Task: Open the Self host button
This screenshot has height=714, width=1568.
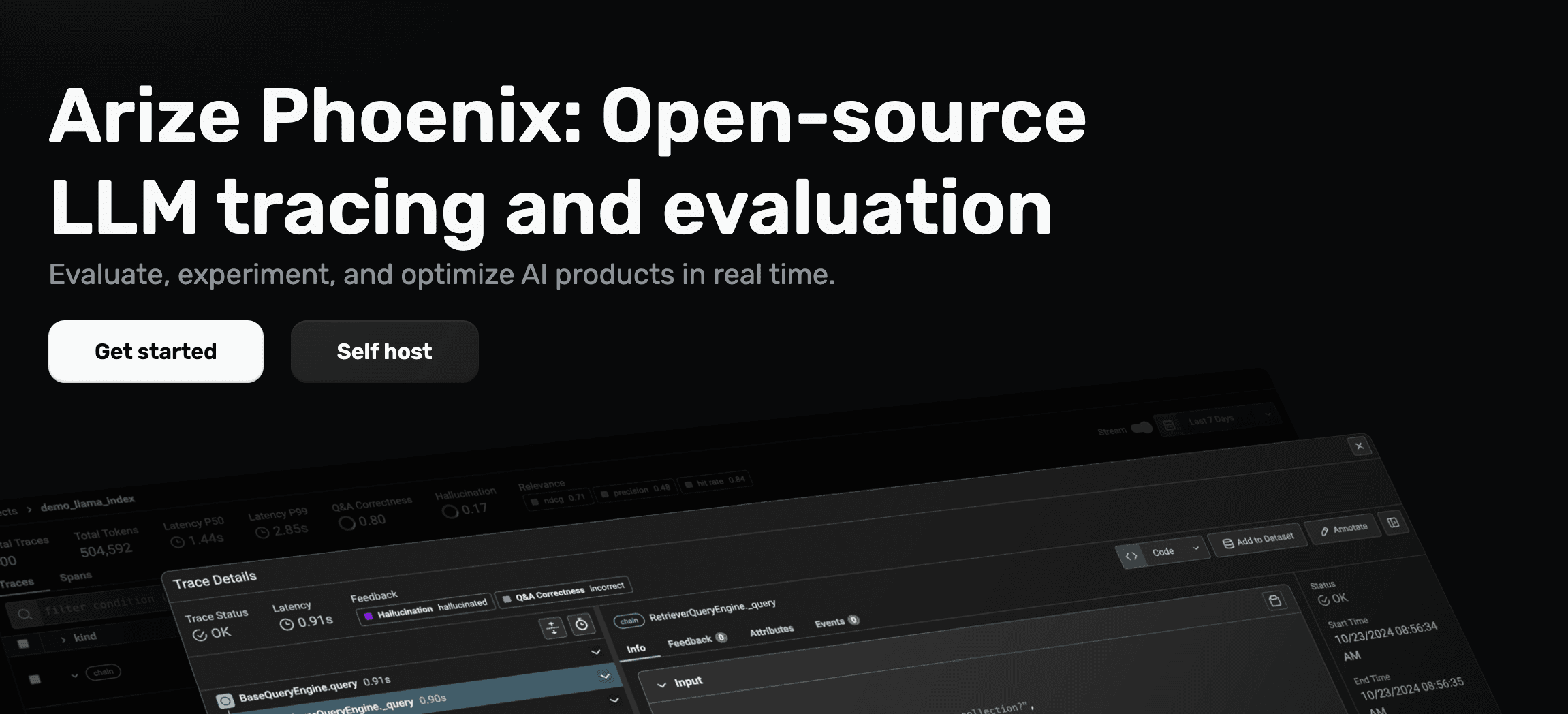Action: pos(385,352)
